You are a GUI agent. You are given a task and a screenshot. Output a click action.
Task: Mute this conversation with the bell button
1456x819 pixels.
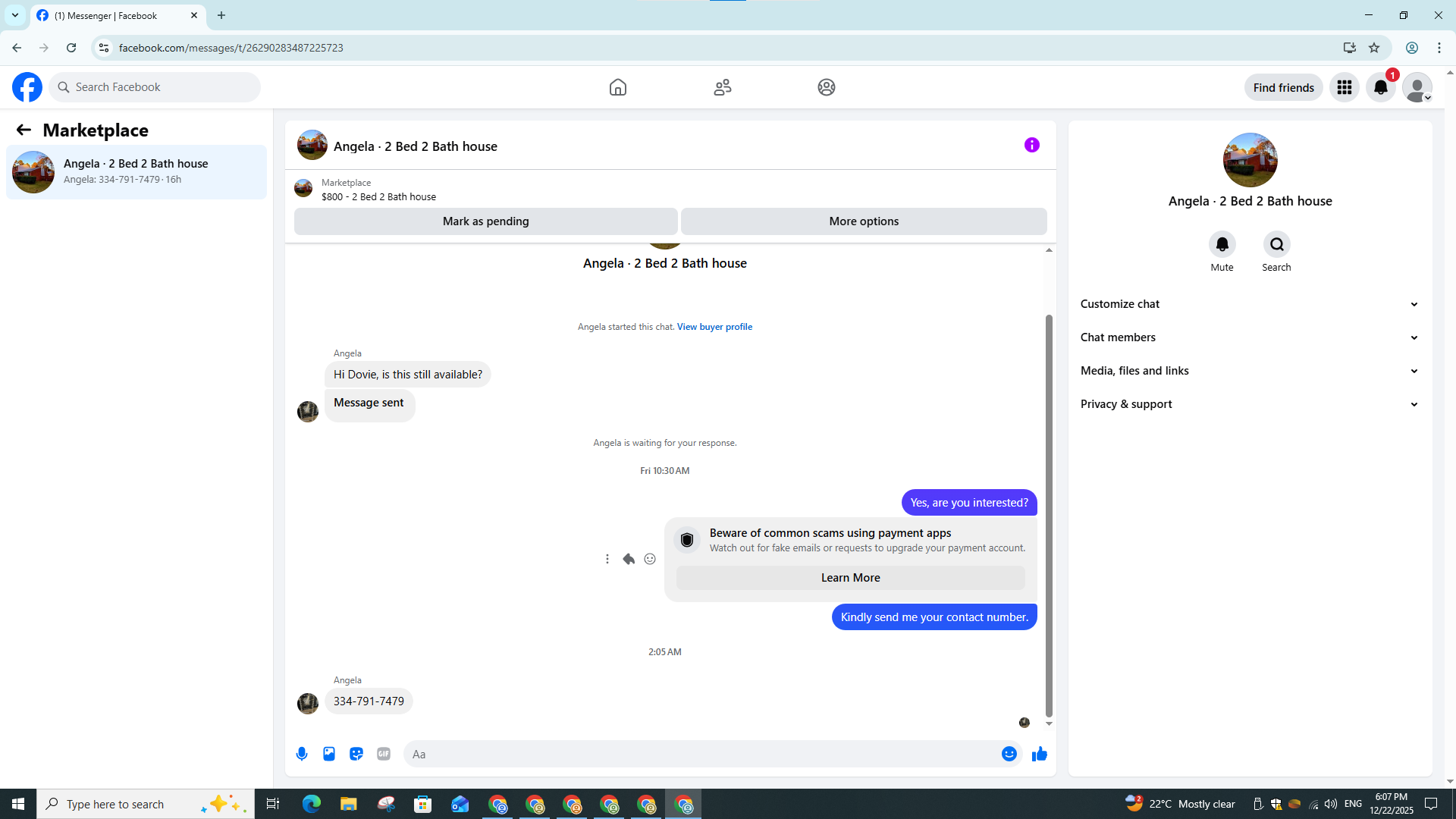(x=1222, y=244)
